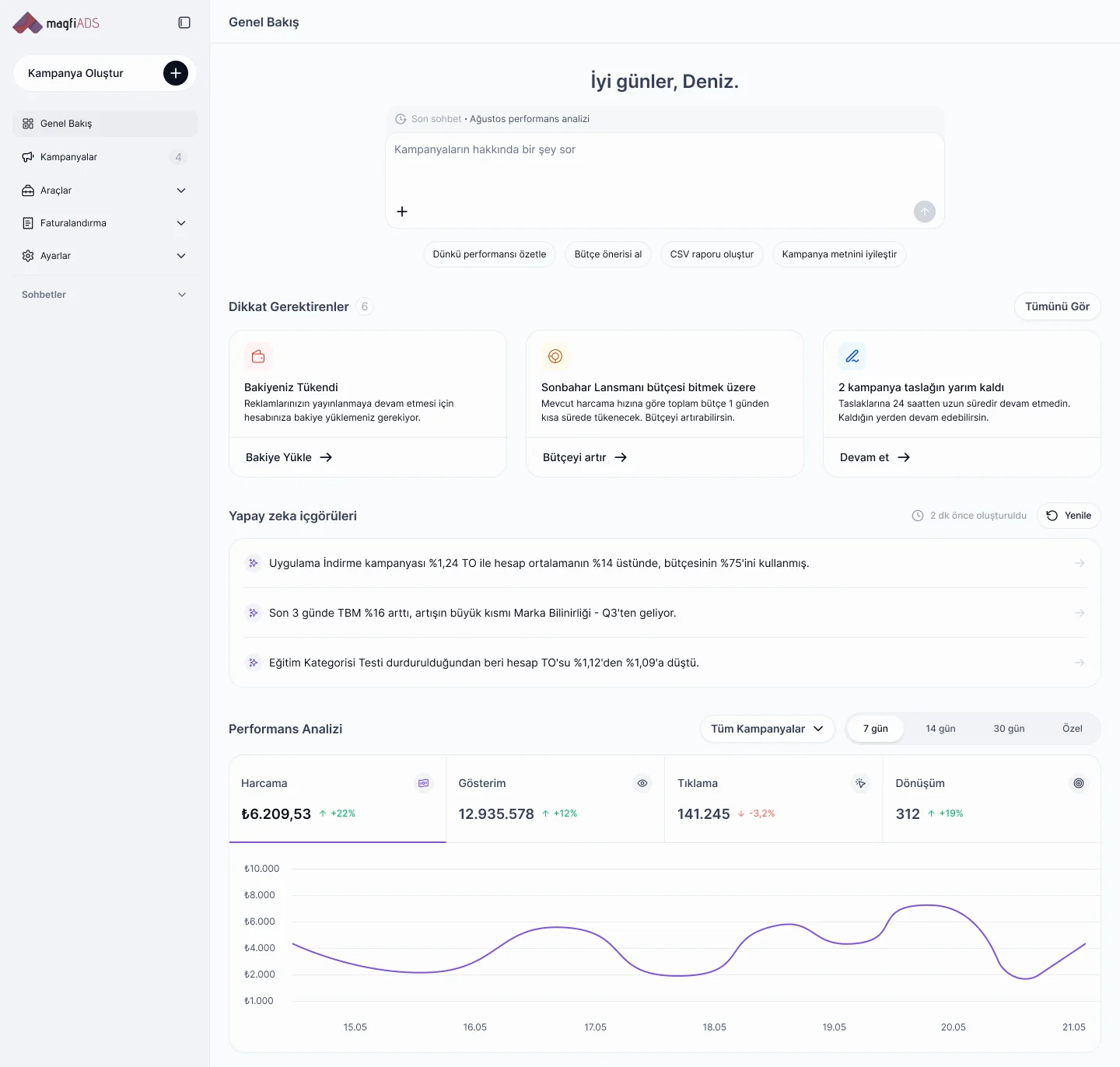Click the maqfiADS logo
The image size is (1120, 1067).
tap(56, 23)
